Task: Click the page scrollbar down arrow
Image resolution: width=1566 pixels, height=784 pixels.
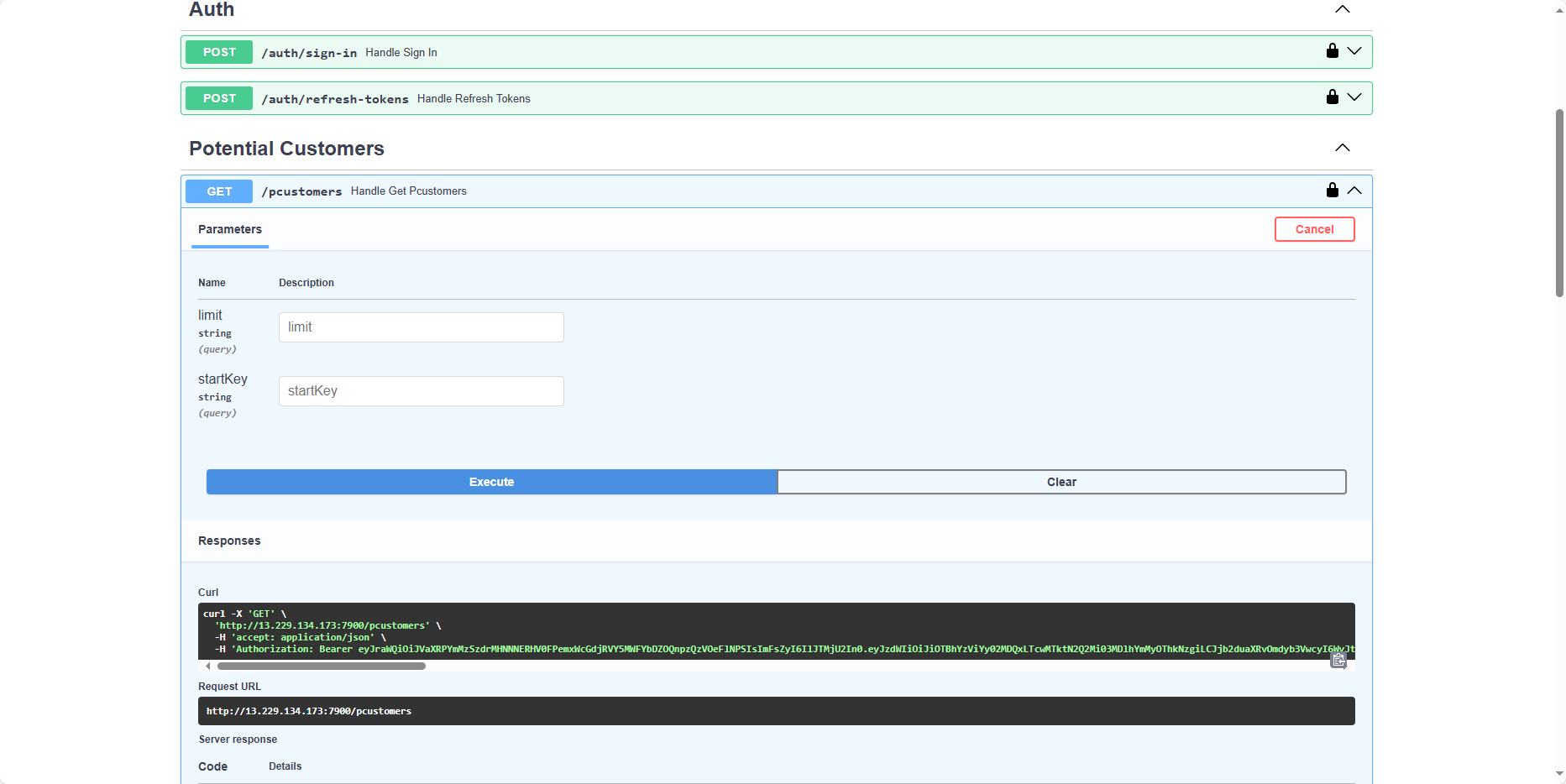Action: (x=1559, y=773)
